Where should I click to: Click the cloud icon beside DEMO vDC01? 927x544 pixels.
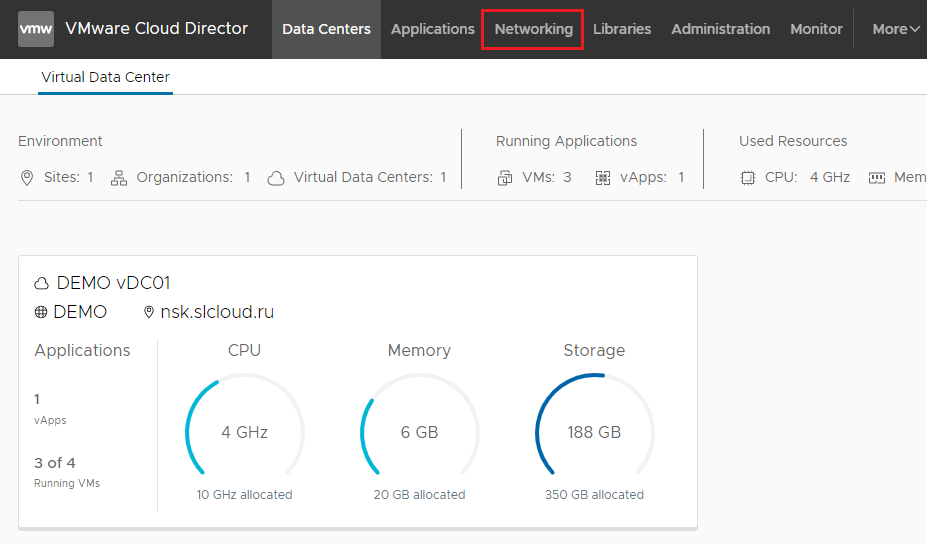pyautogui.click(x=42, y=284)
